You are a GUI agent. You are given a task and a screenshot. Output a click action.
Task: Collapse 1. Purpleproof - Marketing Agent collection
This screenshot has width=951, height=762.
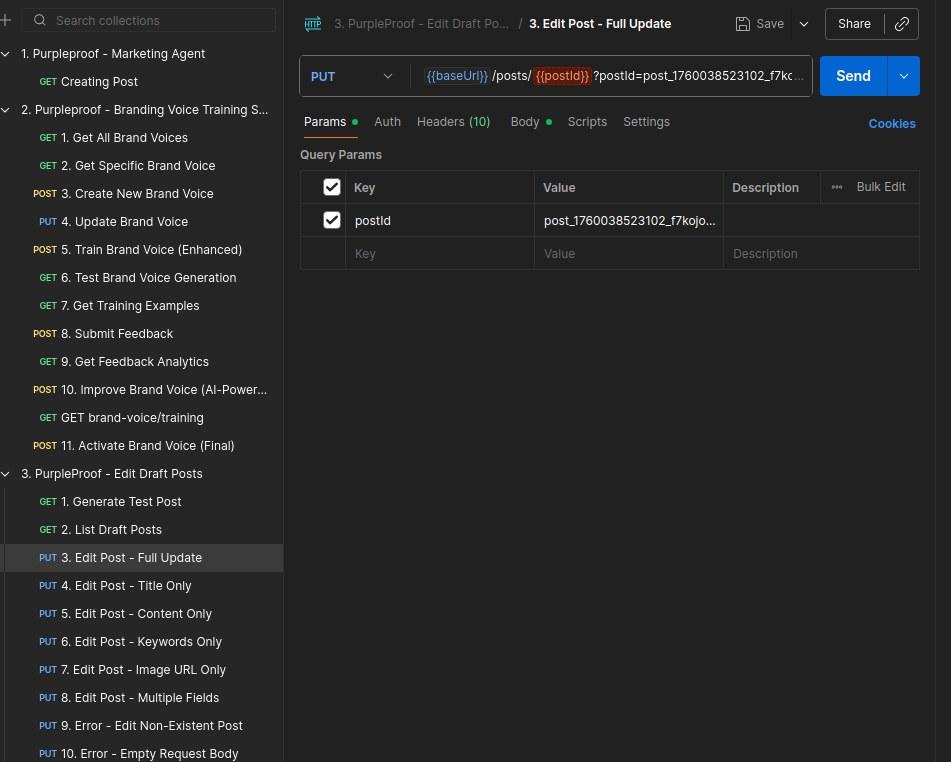tap(5, 54)
